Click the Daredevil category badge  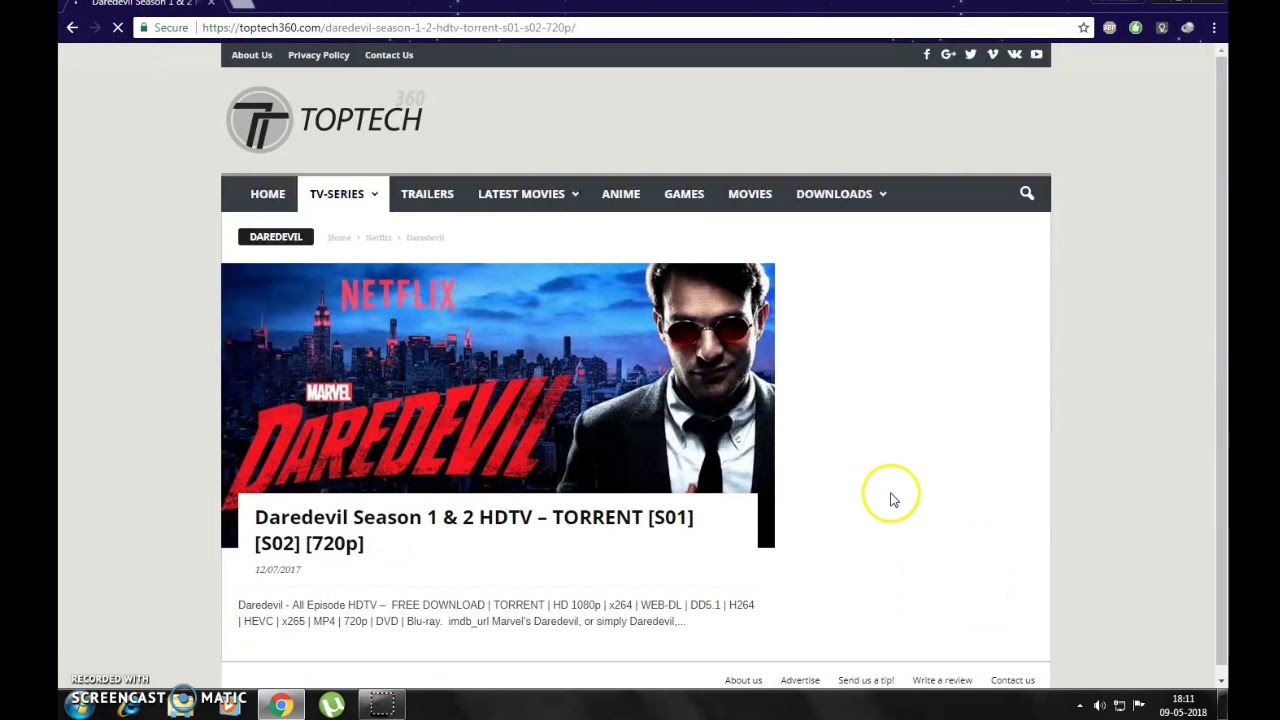[x=276, y=237]
